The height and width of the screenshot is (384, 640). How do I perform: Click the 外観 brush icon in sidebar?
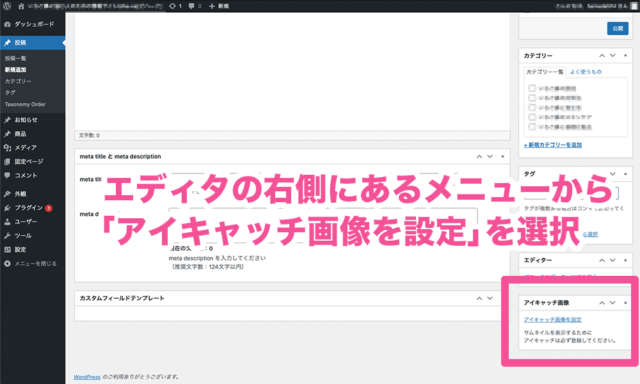[7, 194]
